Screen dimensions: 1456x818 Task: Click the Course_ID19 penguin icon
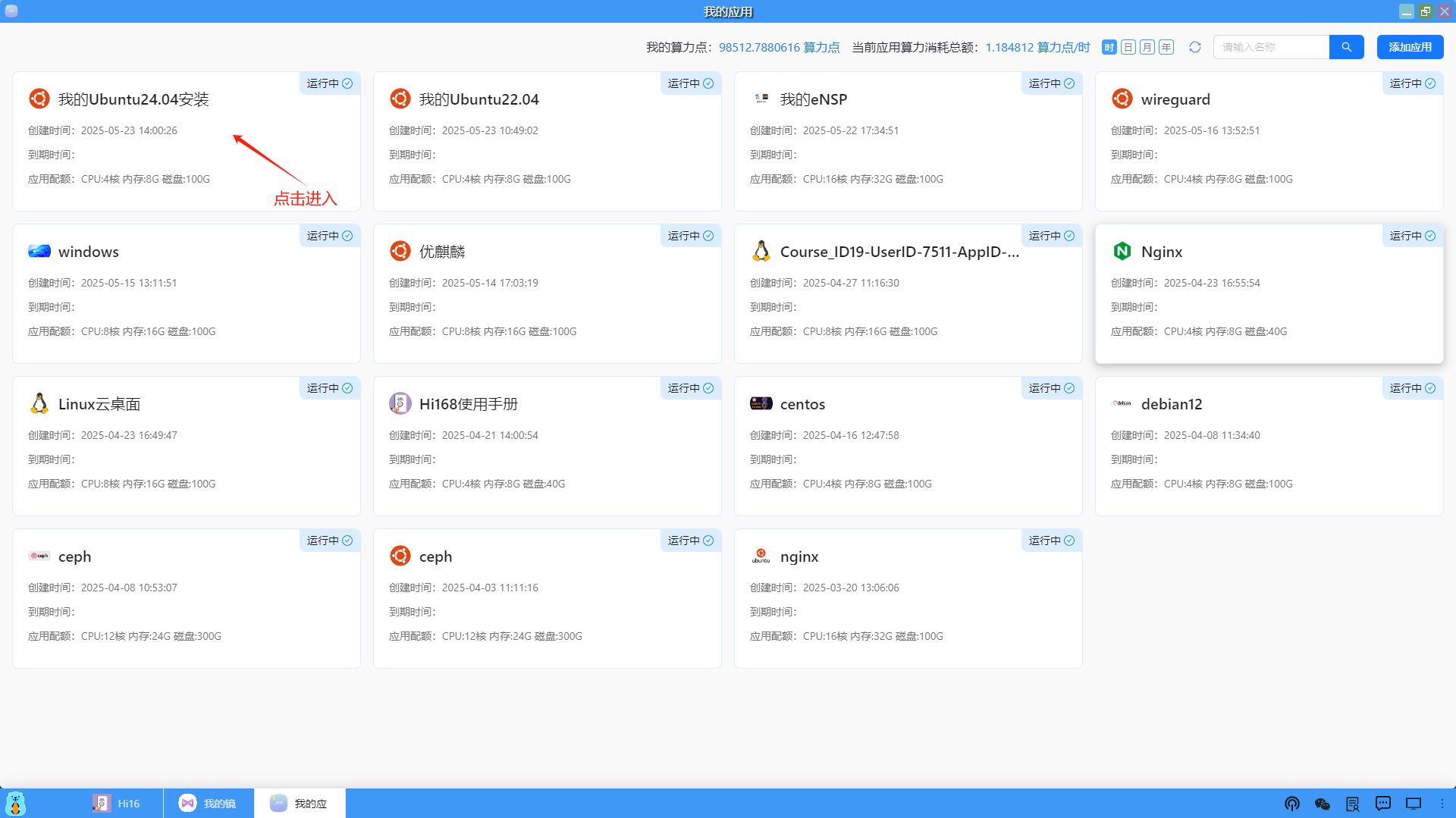point(761,251)
